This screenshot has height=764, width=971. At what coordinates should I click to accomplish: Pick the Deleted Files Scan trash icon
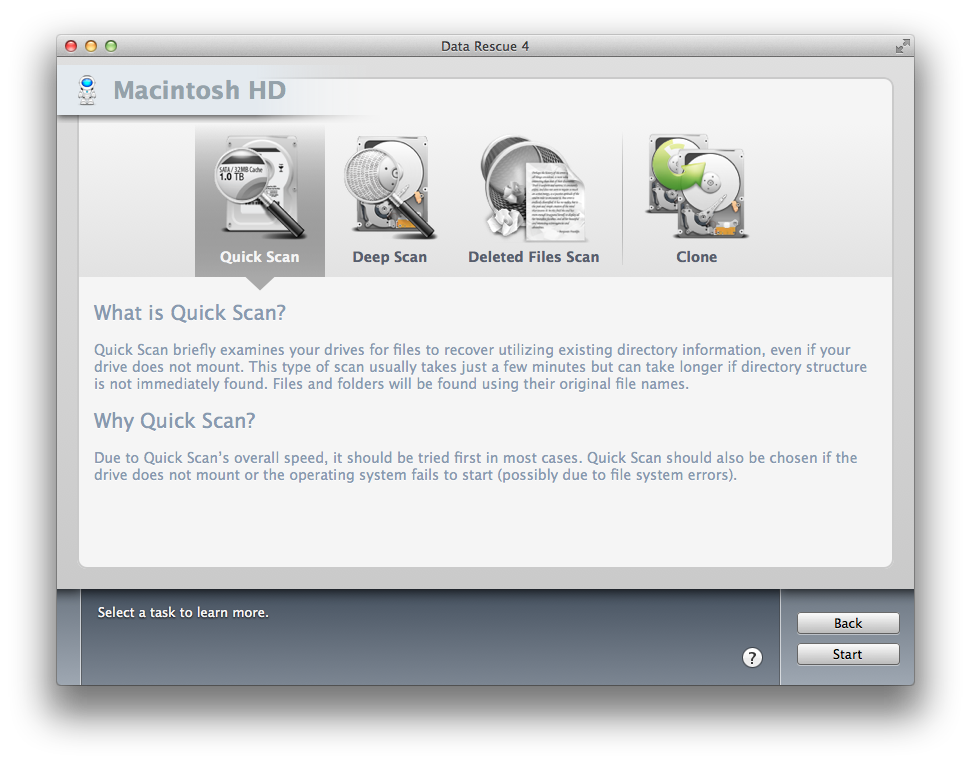[x=533, y=188]
